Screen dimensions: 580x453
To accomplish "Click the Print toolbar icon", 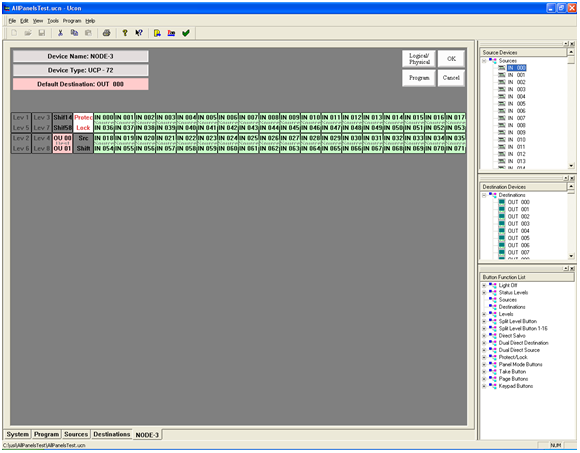I will [x=107, y=33].
